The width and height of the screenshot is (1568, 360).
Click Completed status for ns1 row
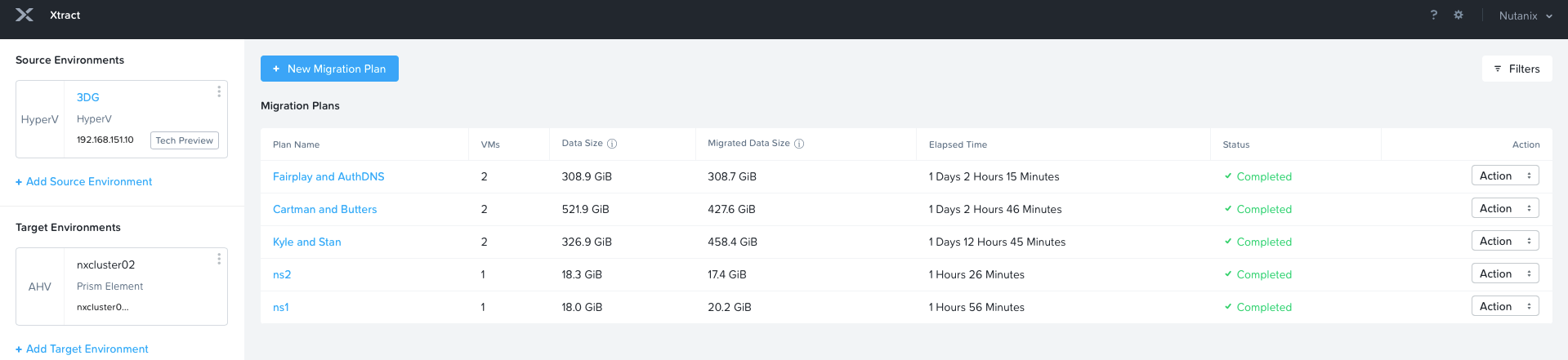[1258, 307]
